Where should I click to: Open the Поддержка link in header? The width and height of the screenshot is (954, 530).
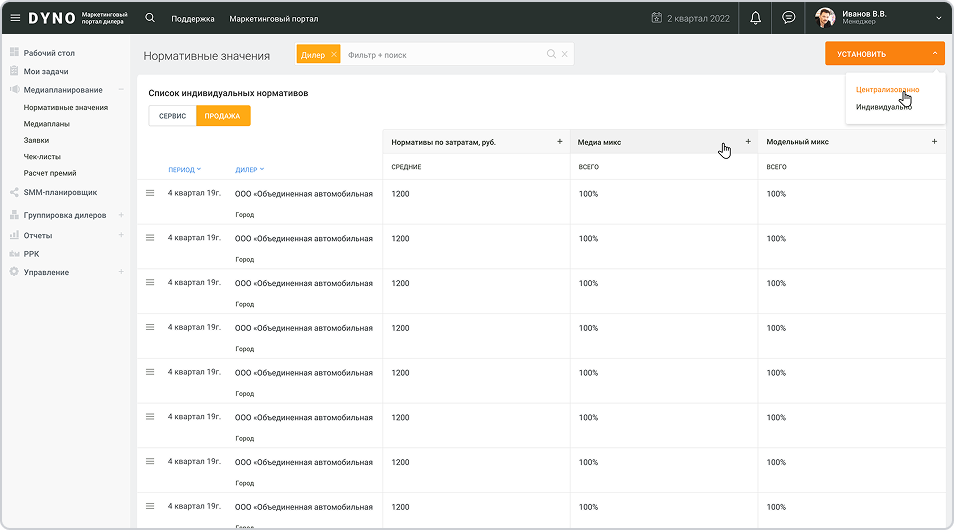pos(193,19)
